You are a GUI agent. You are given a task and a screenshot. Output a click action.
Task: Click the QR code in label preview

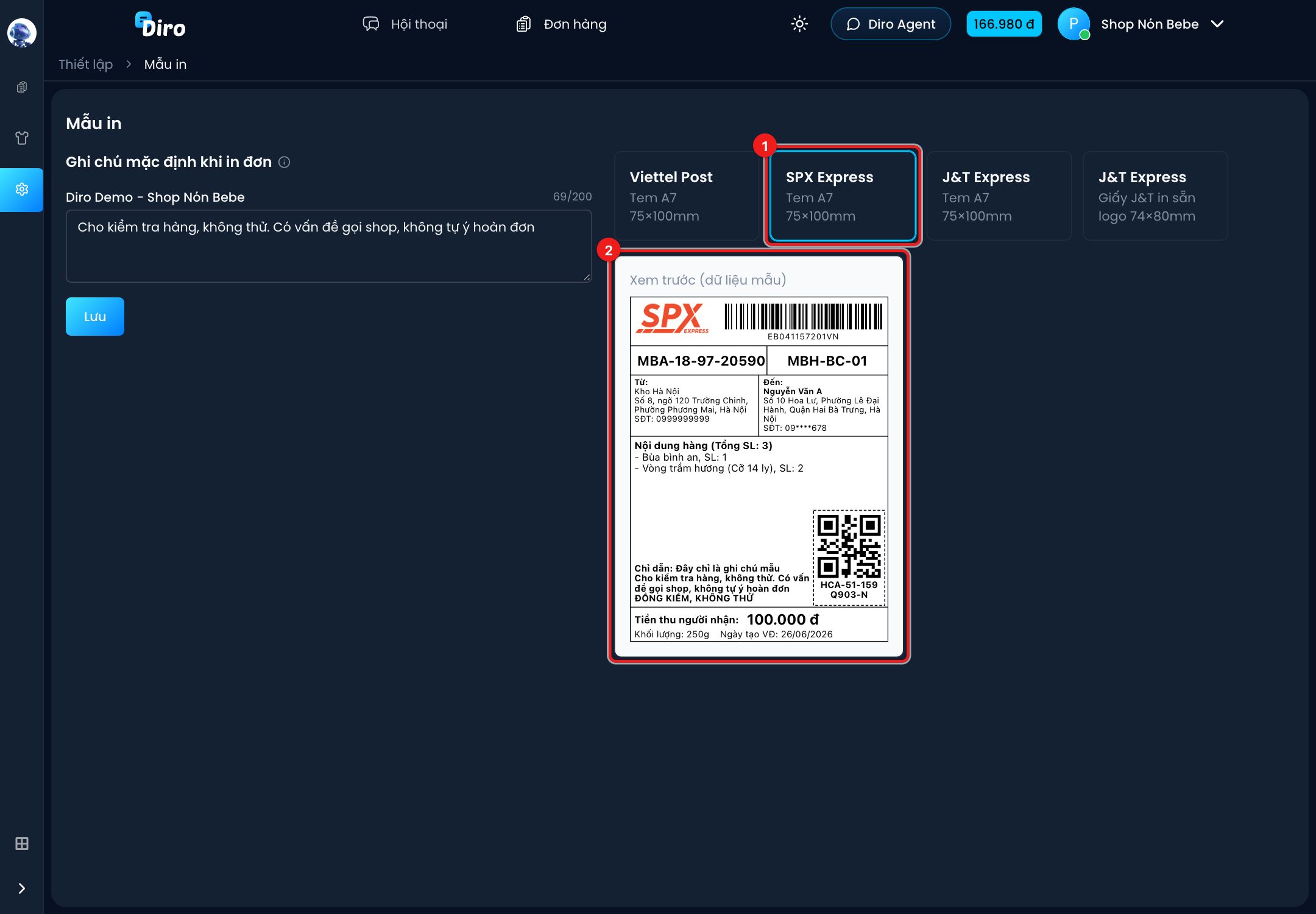(x=849, y=547)
